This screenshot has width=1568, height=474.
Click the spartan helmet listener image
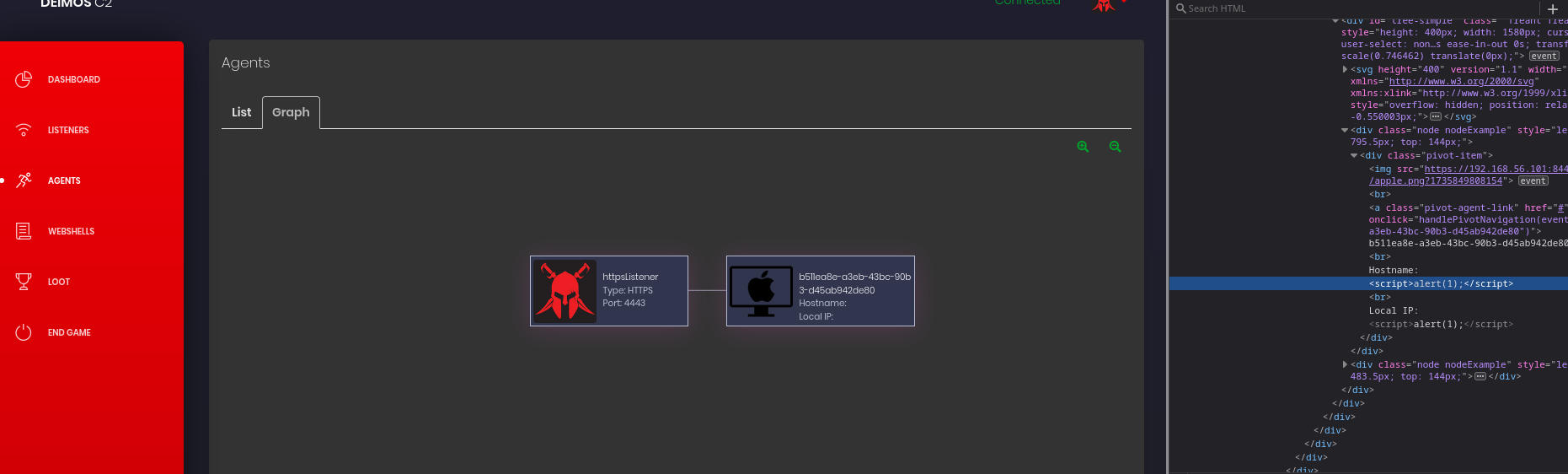pyautogui.click(x=565, y=291)
